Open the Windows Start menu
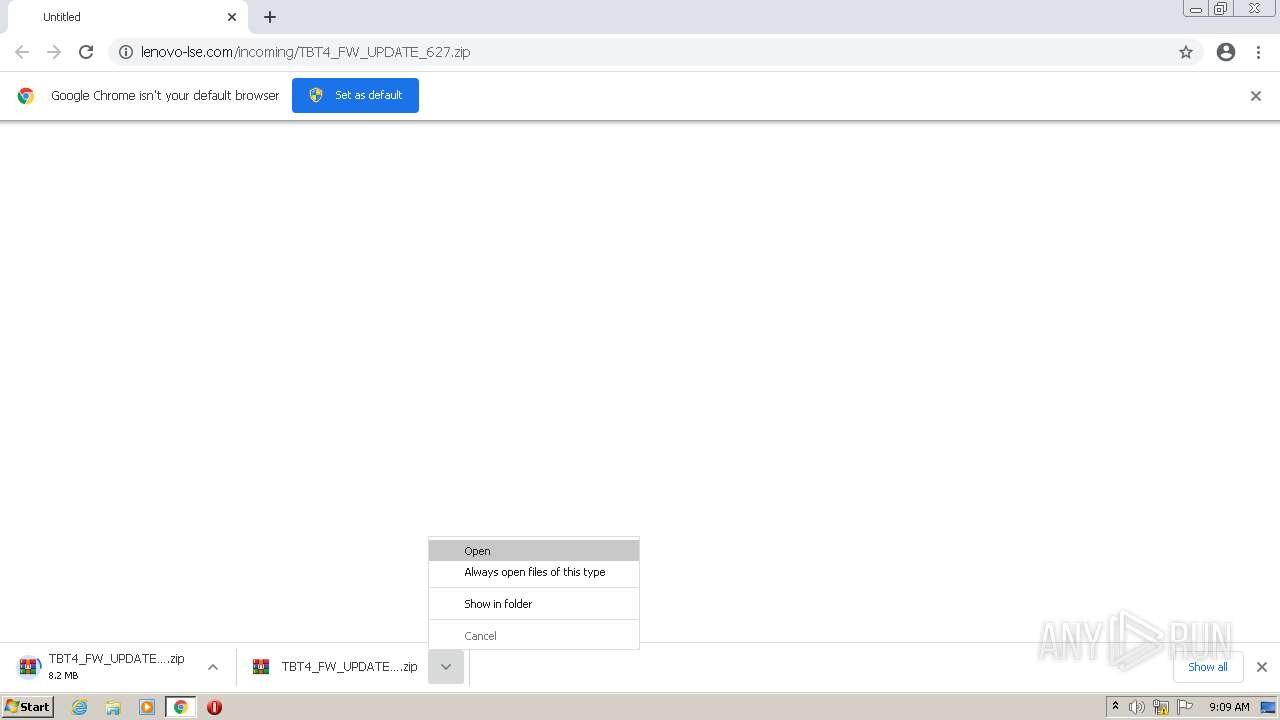Image resolution: width=1280 pixels, height=720 pixels. pyautogui.click(x=28, y=707)
